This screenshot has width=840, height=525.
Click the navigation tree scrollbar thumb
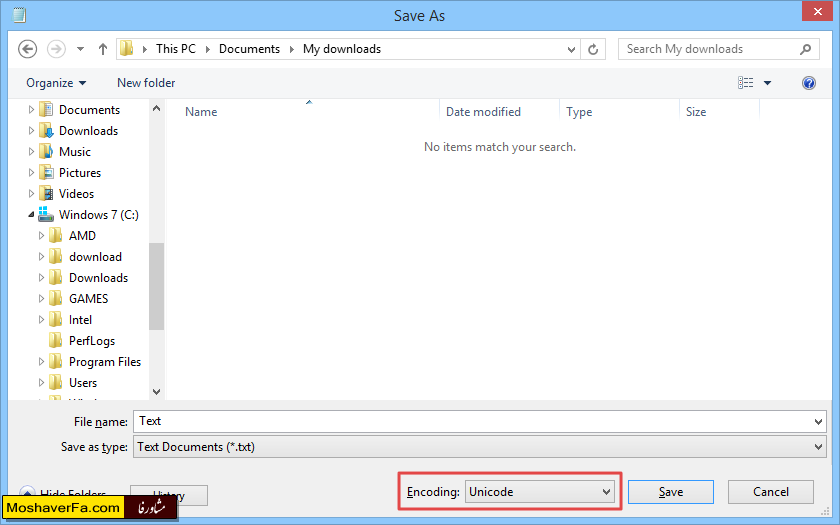tap(156, 287)
